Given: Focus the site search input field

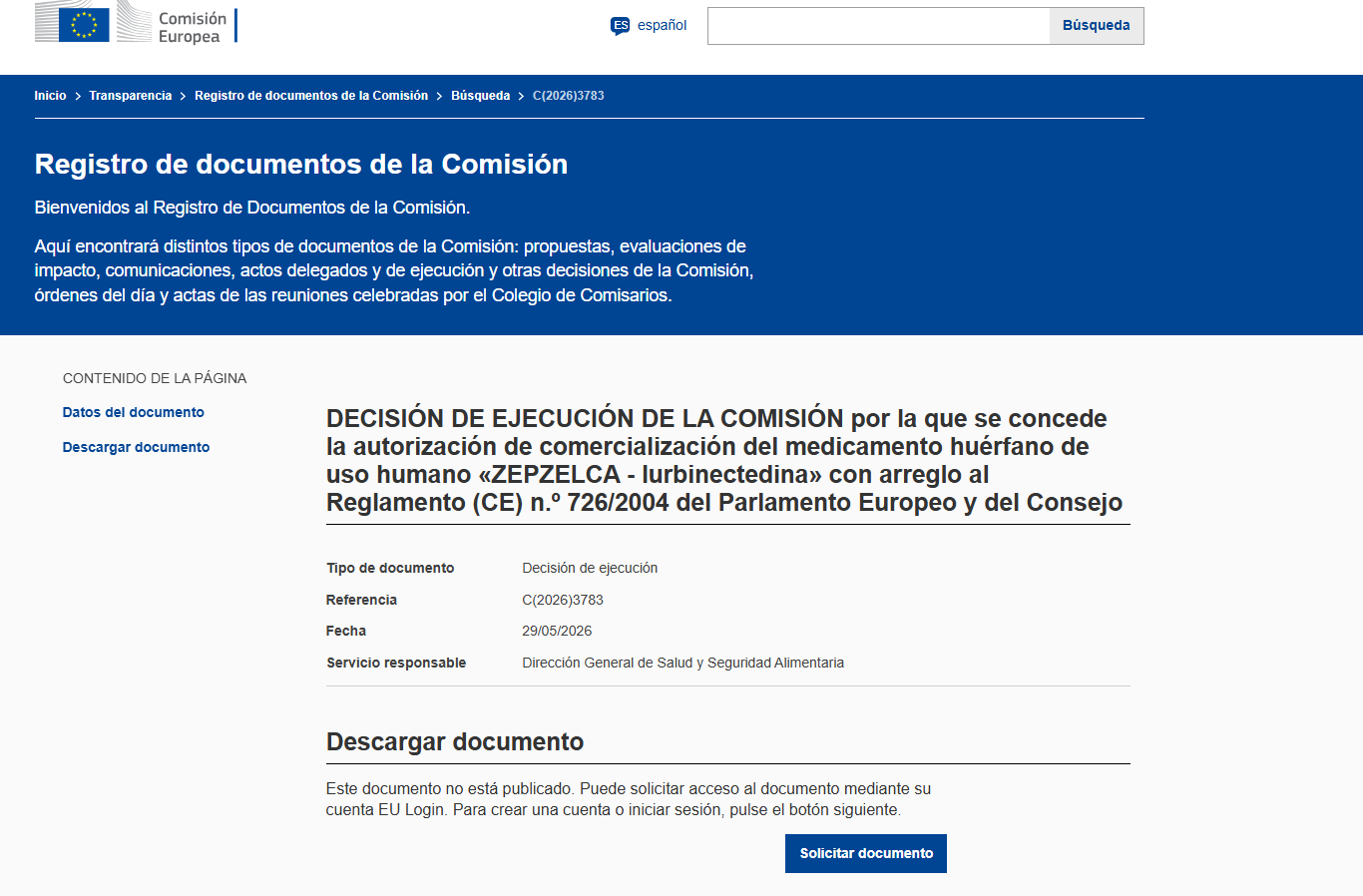Looking at the screenshot, I should tap(878, 26).
